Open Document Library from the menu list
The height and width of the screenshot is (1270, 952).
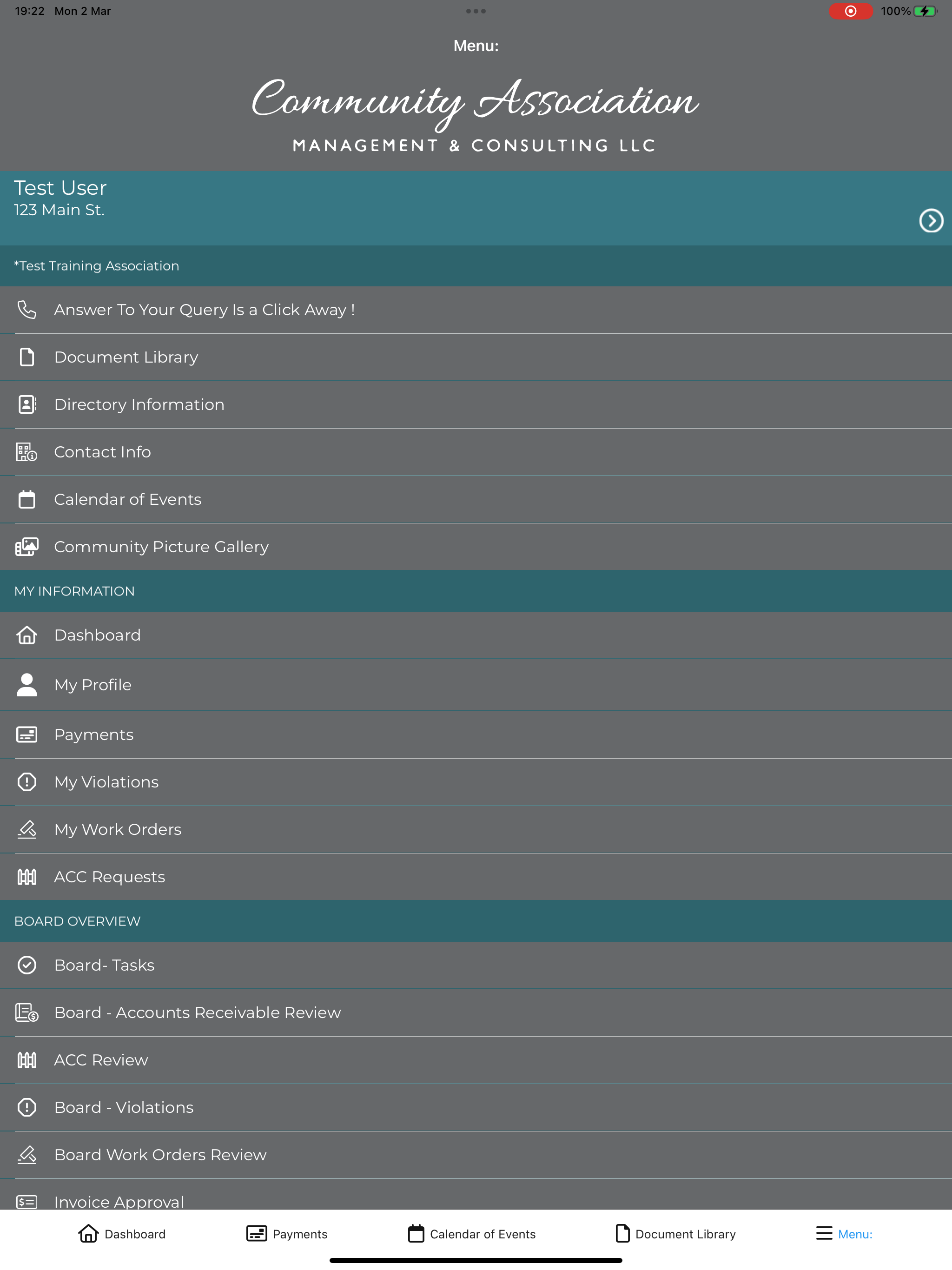coord(476,357)
